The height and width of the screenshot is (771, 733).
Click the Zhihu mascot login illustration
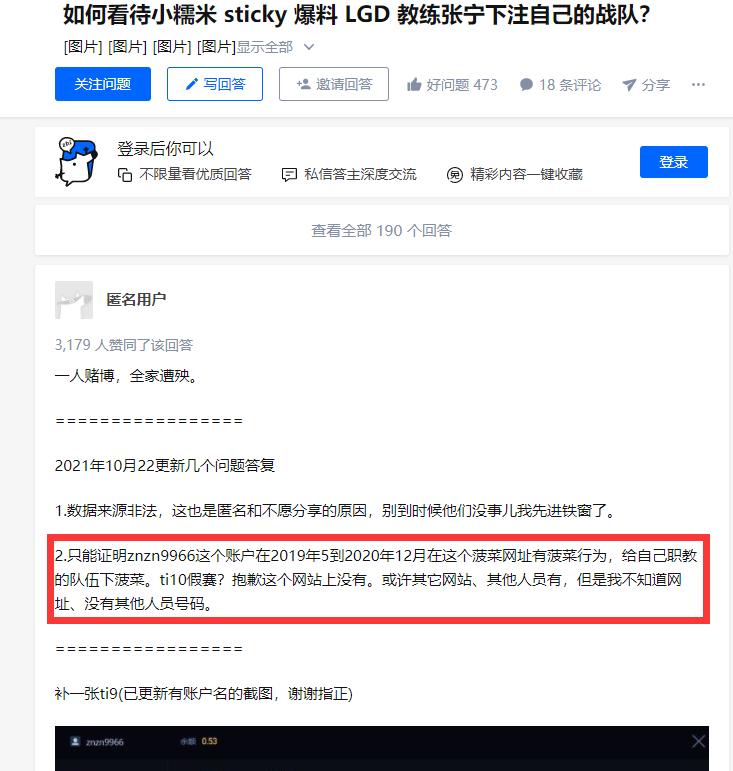coord(77,162)
